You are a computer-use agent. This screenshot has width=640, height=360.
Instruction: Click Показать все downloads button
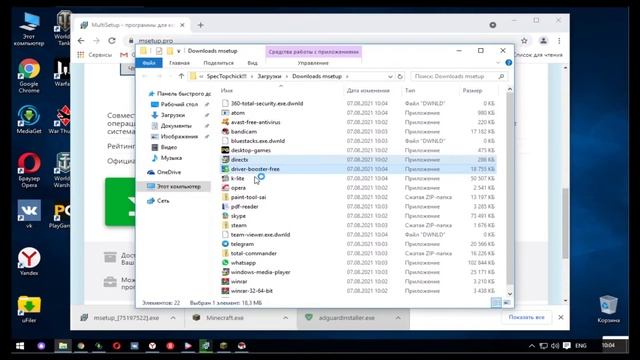pos(526,317)
